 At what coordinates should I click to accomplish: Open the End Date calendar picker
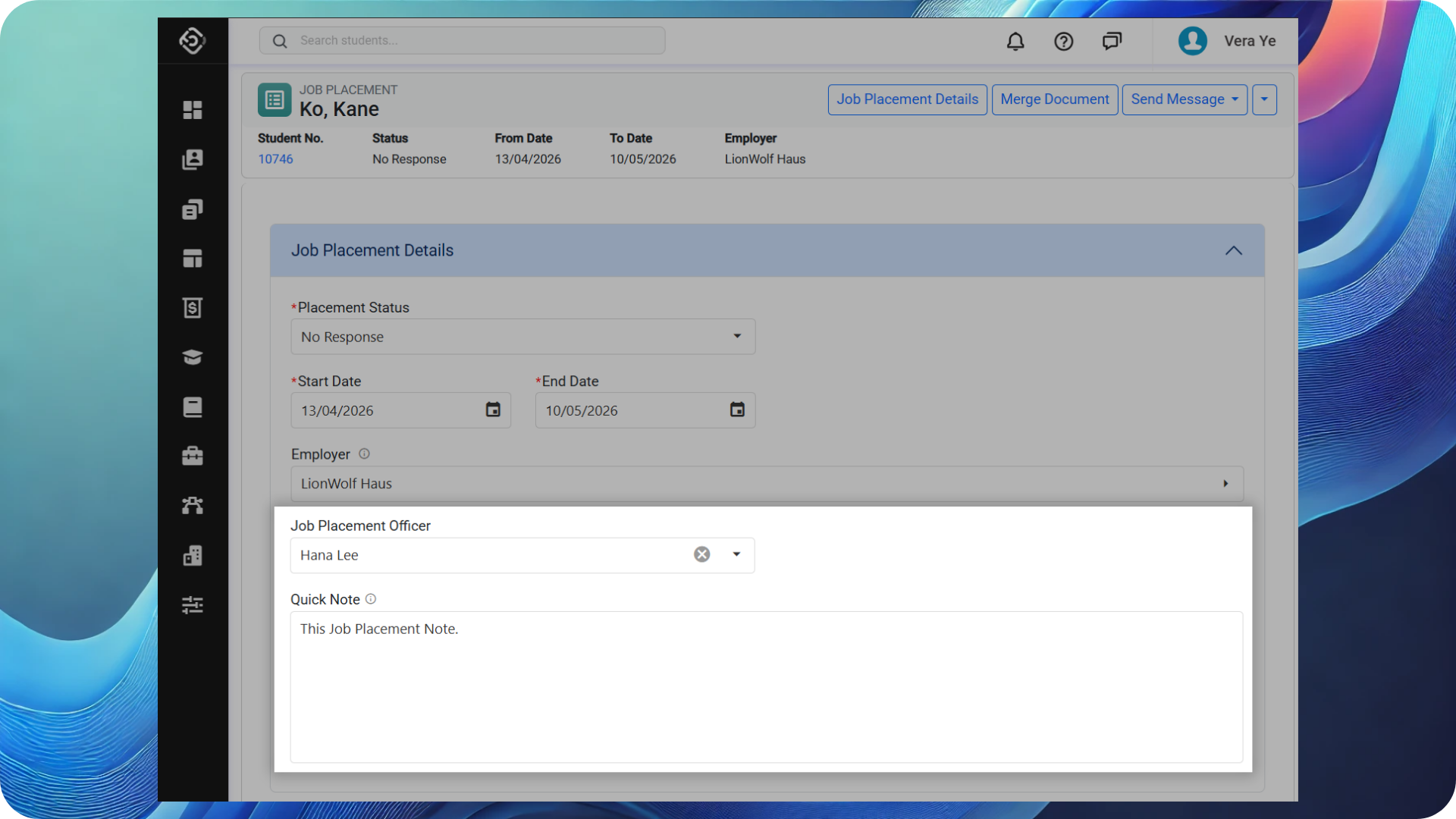(737, 409)
